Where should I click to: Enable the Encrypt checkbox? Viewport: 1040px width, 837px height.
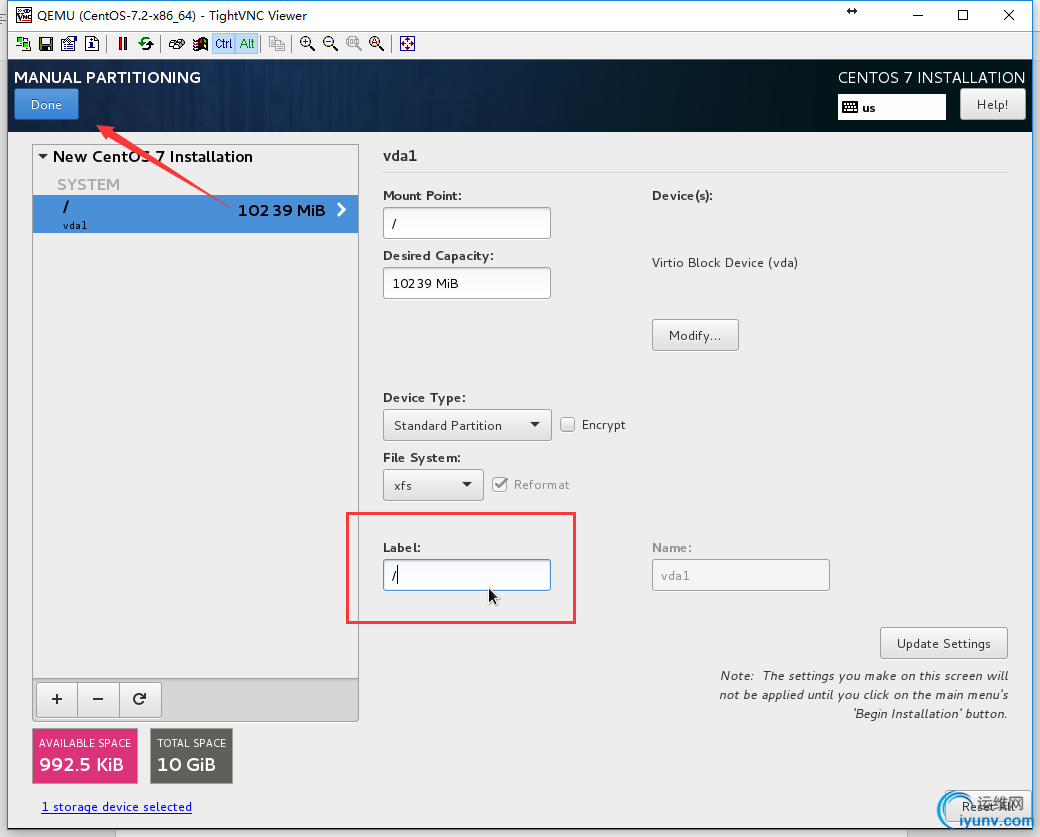(567, 424)
